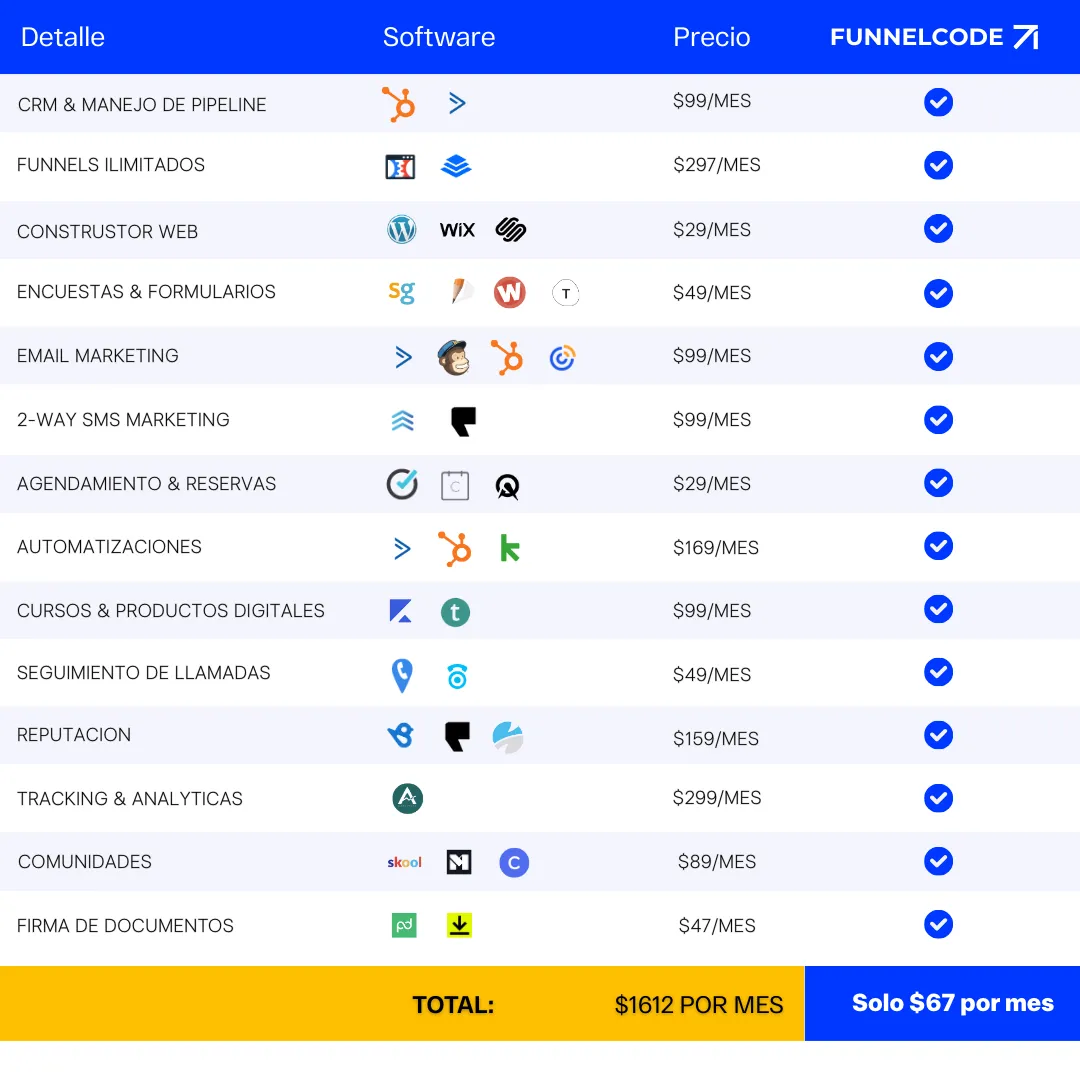
Task: Click the SurveyGizmo sg logo
Action: 401,292
